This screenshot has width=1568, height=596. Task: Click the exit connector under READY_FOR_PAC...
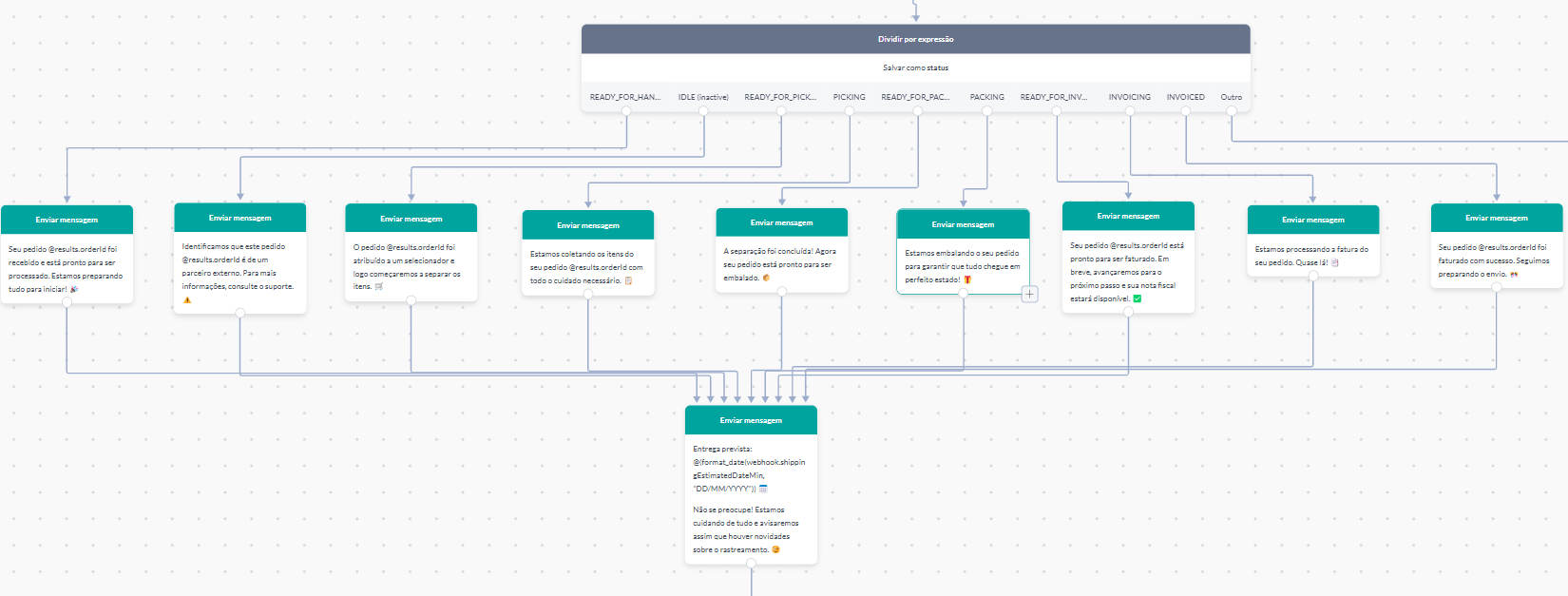click(x=918, y=111)
